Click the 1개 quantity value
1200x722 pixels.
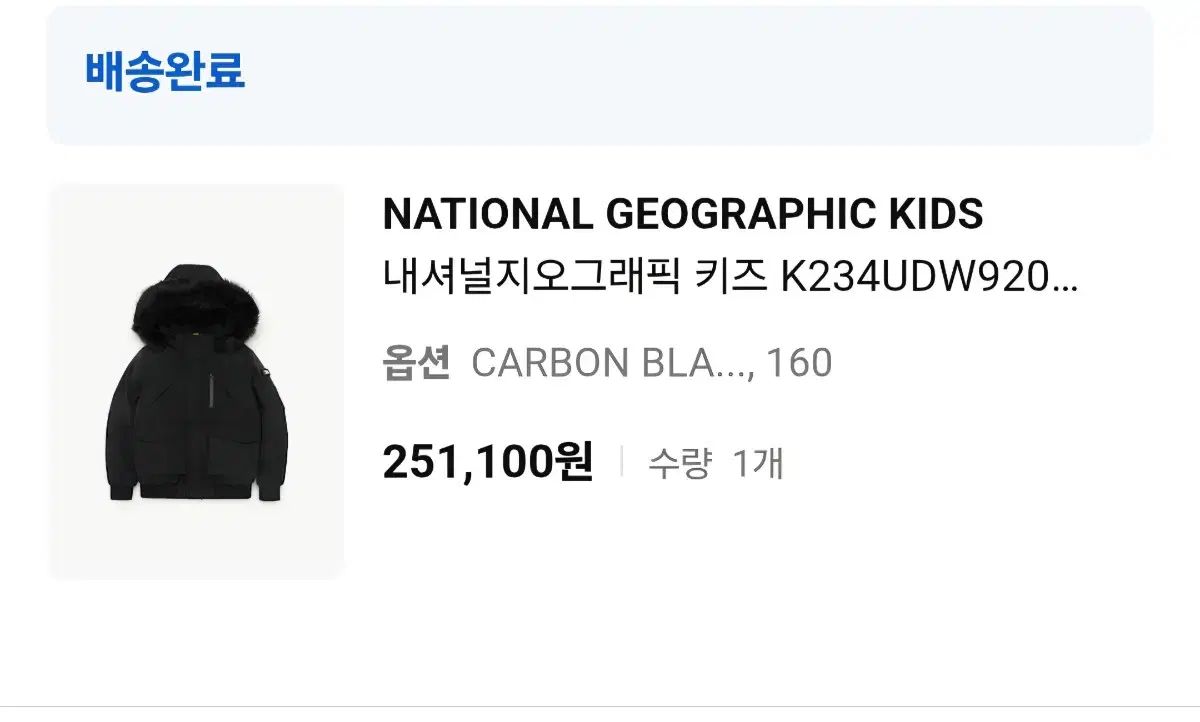click(758, 464)
